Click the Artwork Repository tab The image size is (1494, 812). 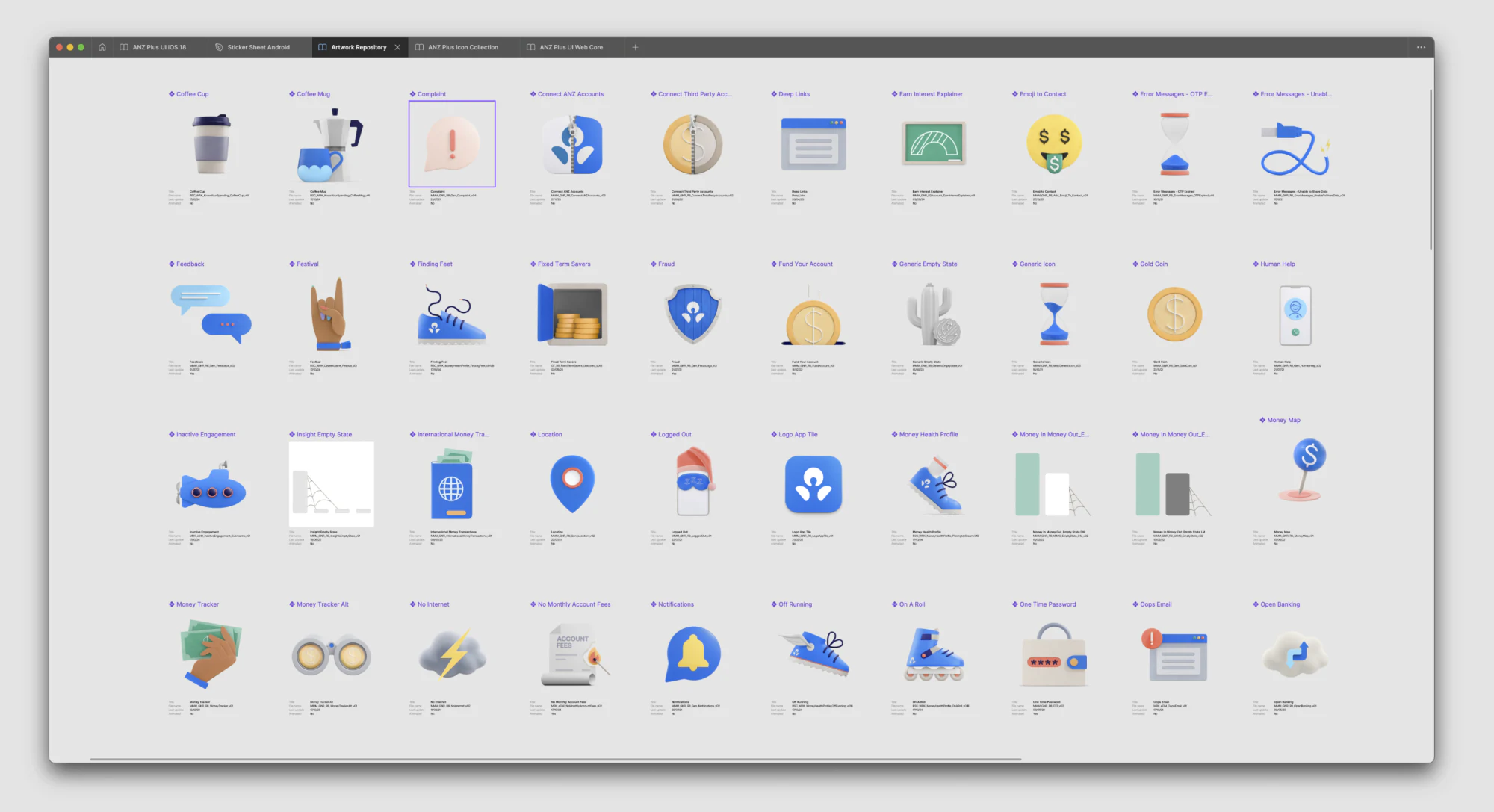(359, 47)
